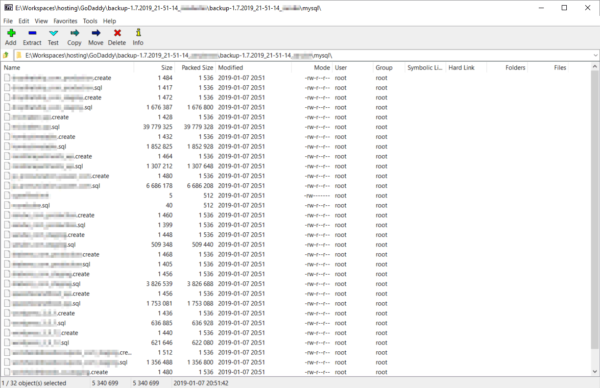Click scrollbar down arrow in file list
This screenshot has width=600, height=388.
point(595,371)
